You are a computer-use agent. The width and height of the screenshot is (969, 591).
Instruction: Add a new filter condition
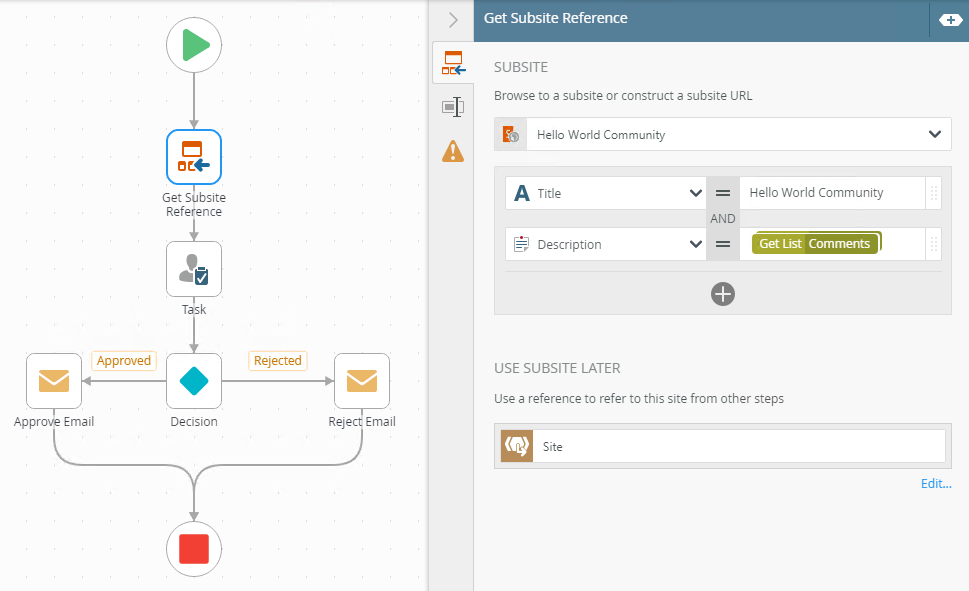click(723, 293)
